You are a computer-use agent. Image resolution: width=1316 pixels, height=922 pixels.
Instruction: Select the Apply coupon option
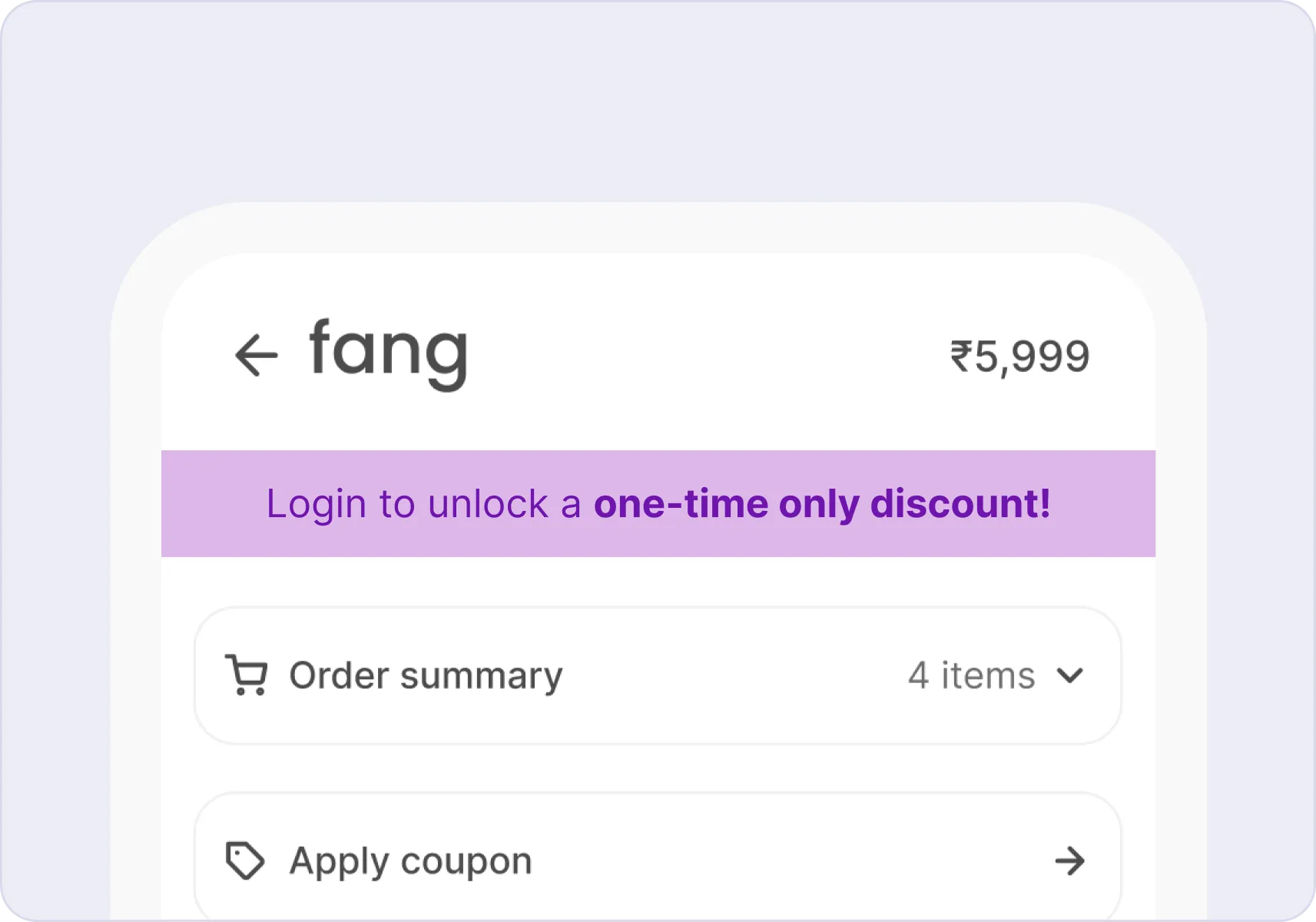(409, 860)
